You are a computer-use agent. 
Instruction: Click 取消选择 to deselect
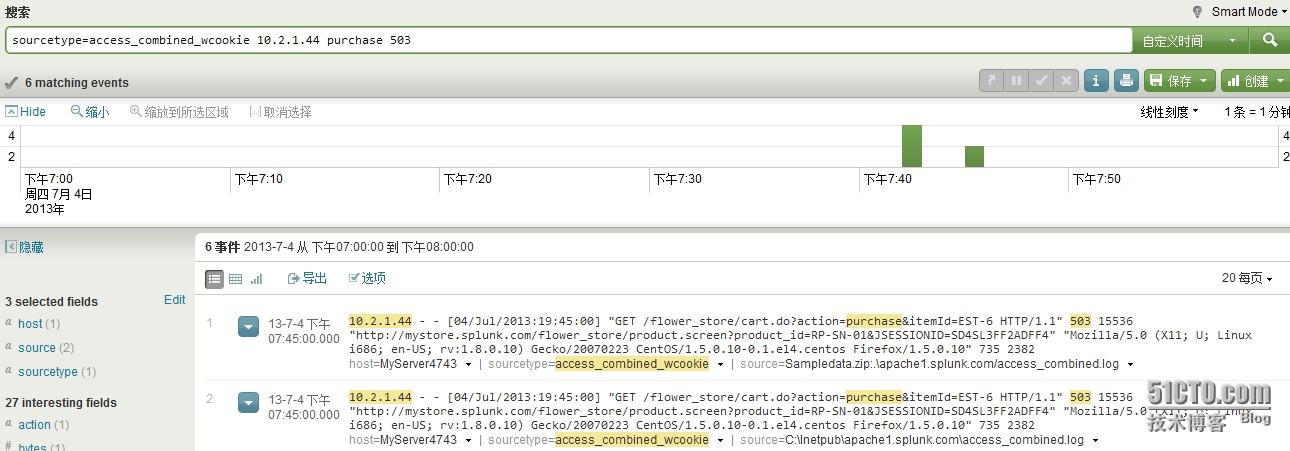(280, 112)
